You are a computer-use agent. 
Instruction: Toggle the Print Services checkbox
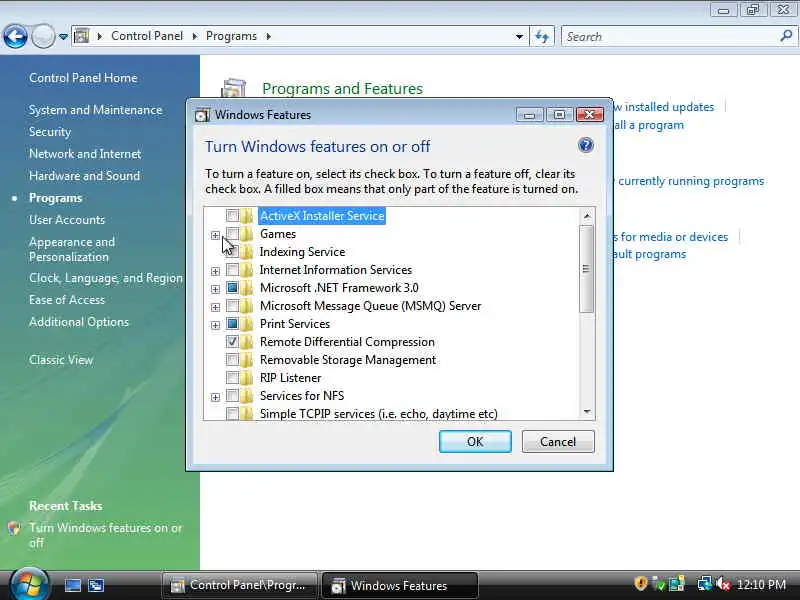(x=232, y=323)
